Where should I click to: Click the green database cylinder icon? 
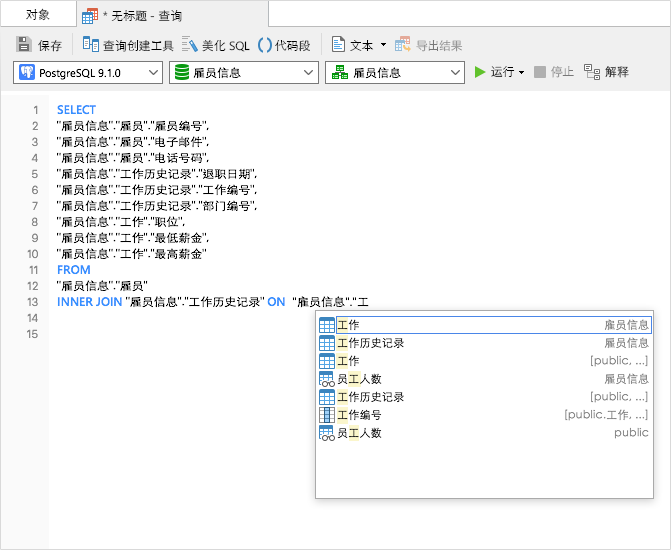182,72
